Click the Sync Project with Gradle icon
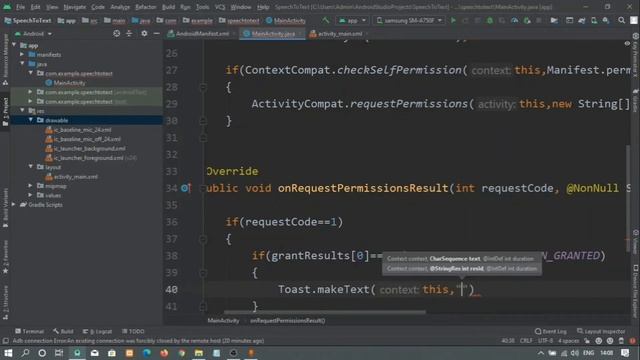Screen dimensions: 640x360 (582, 20)
